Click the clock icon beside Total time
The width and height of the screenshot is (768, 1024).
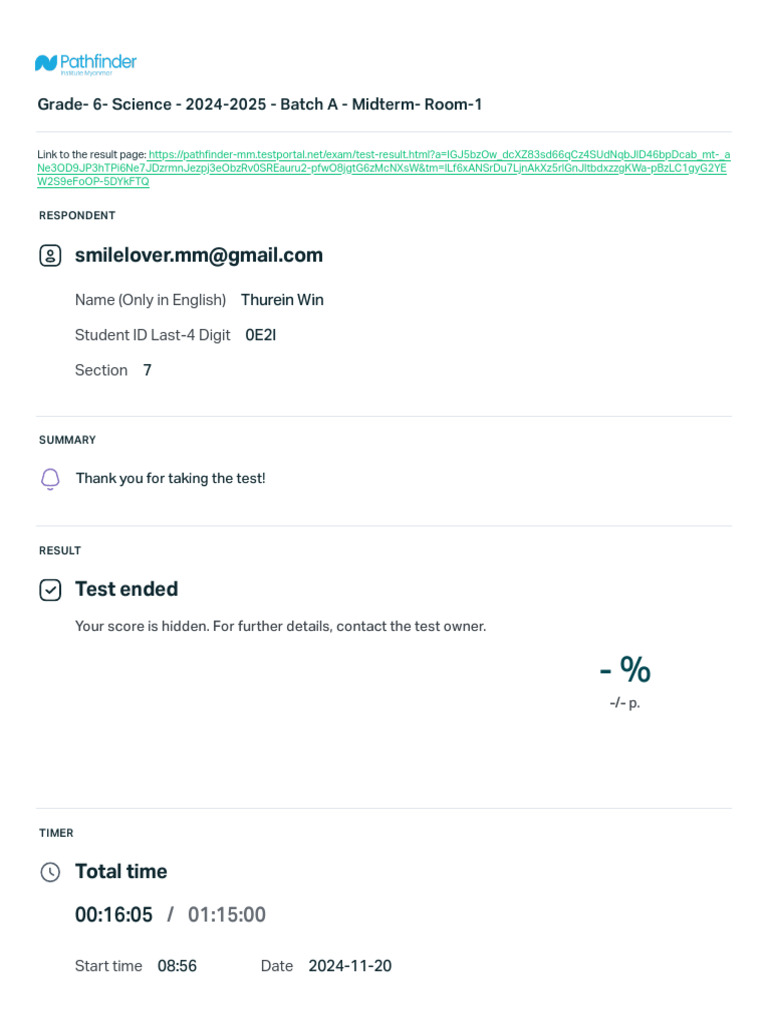point(50,872)
